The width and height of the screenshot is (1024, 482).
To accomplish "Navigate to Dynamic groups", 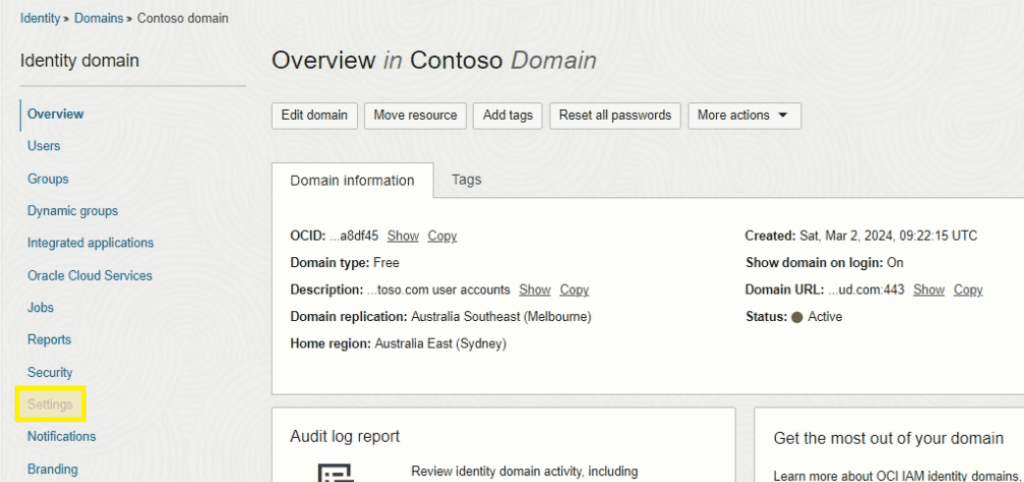I will coord(72,211).
